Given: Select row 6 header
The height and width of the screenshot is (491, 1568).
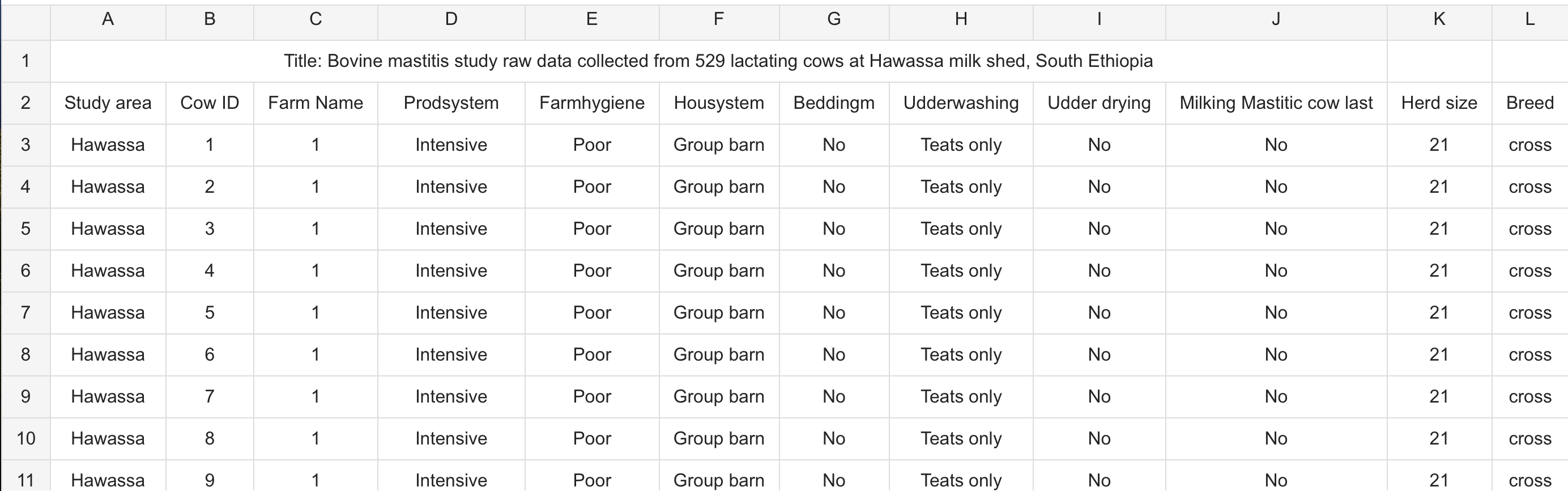Looking at the screenshot, I should [x=25, y=270].
